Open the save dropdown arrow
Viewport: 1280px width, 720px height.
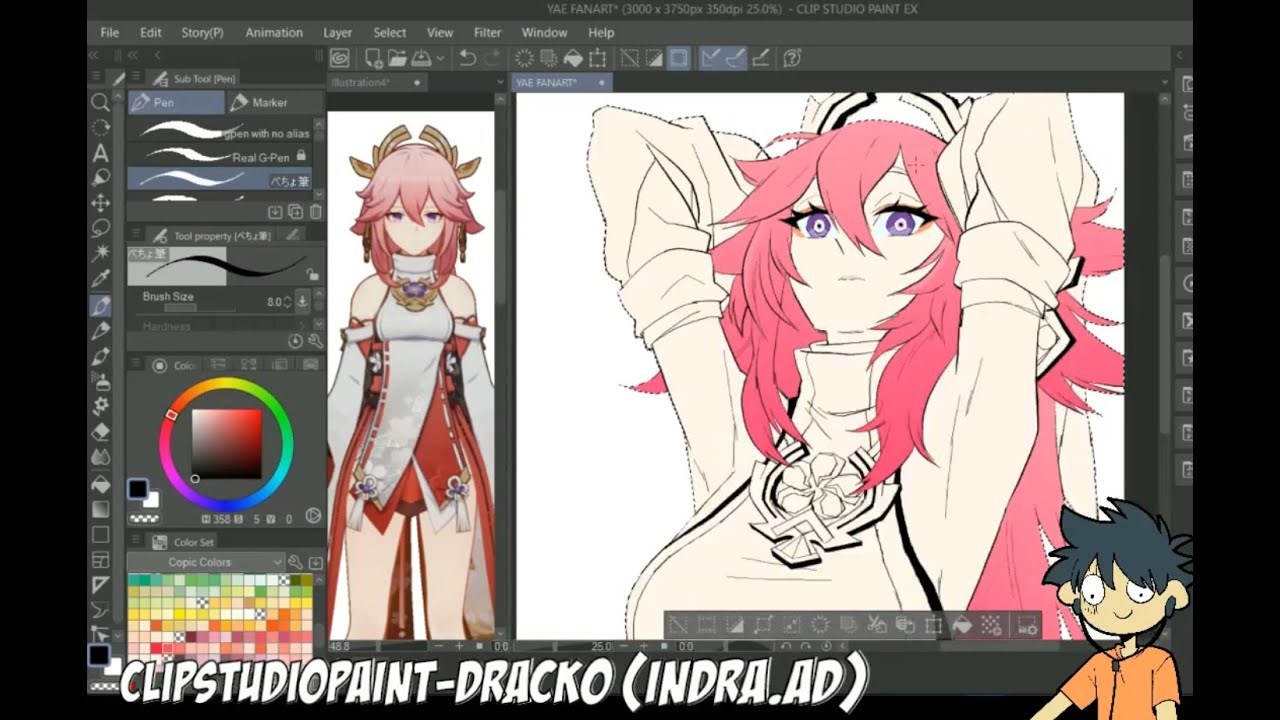pos(439,58)
